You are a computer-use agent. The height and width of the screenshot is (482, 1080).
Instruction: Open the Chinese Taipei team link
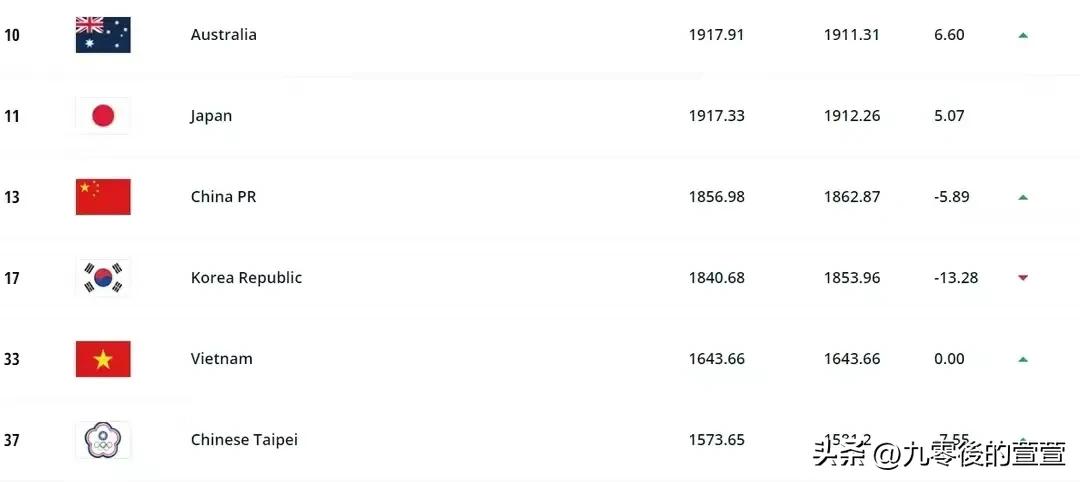pos(244,440)
